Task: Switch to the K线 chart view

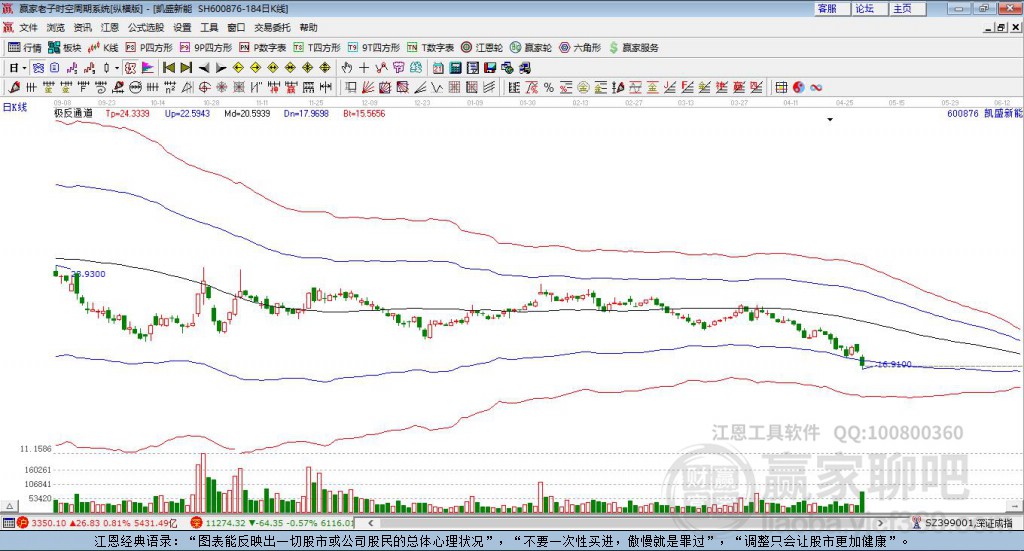Action: tap(103, 48)
